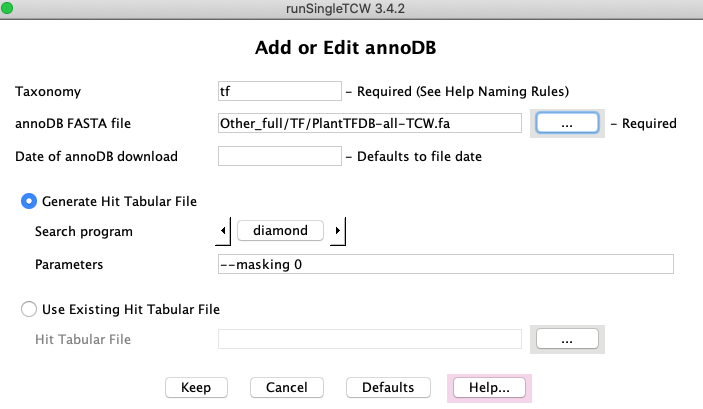Click the Search program label
This screenshot has height=409, width=703.
pos(83,232)
